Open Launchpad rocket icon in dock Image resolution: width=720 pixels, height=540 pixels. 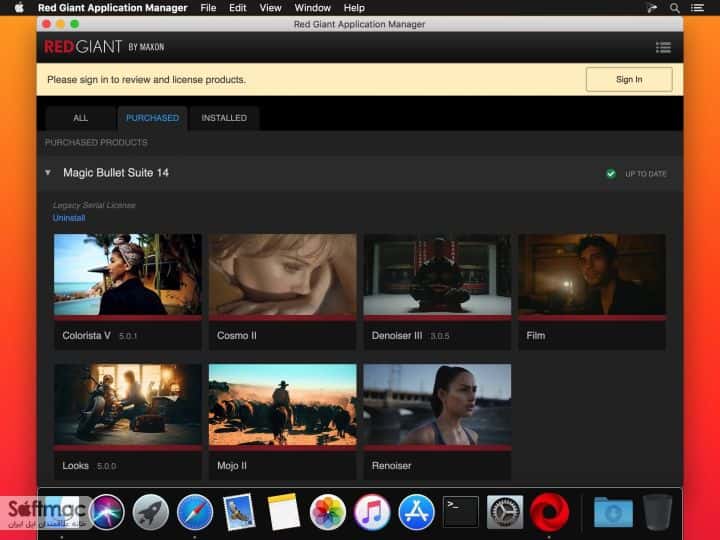(151, 512)
